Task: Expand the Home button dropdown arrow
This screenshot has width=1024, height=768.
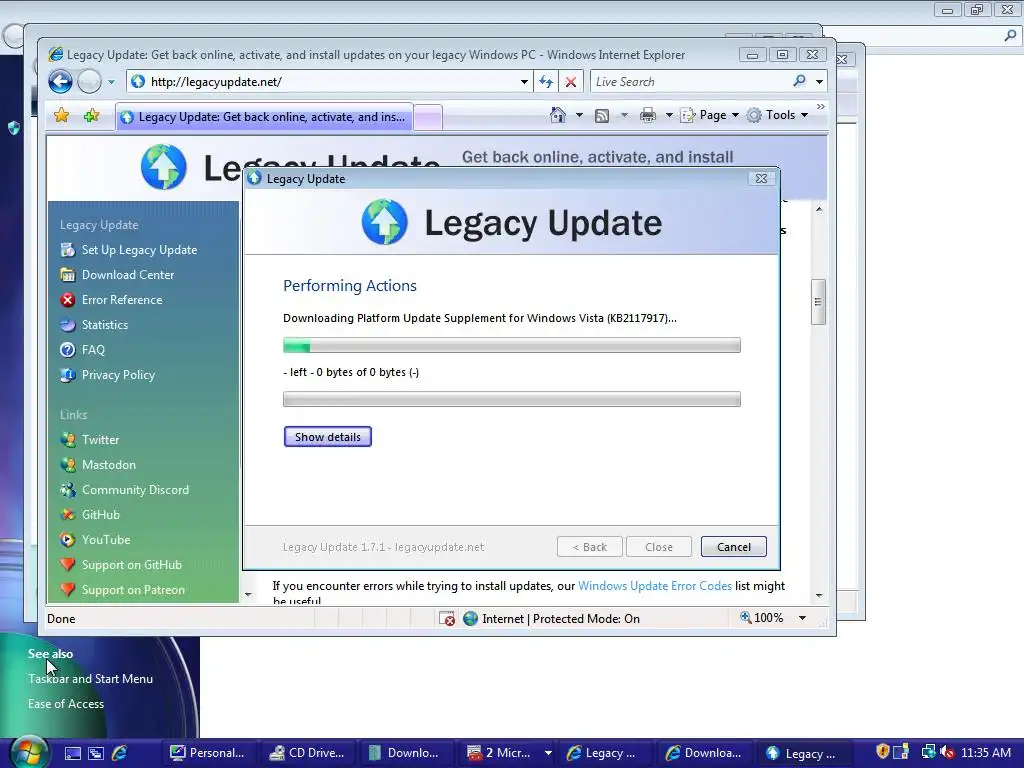Action: (579, 116)
